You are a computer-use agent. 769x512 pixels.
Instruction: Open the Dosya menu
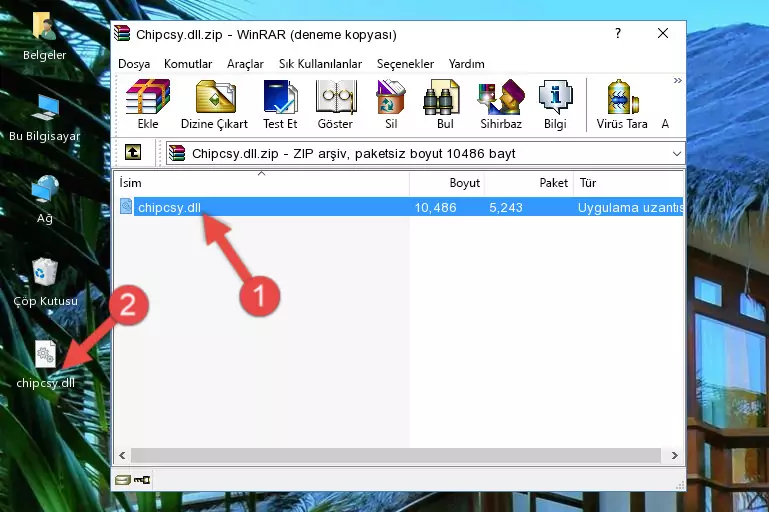click(x=134, y=64)
